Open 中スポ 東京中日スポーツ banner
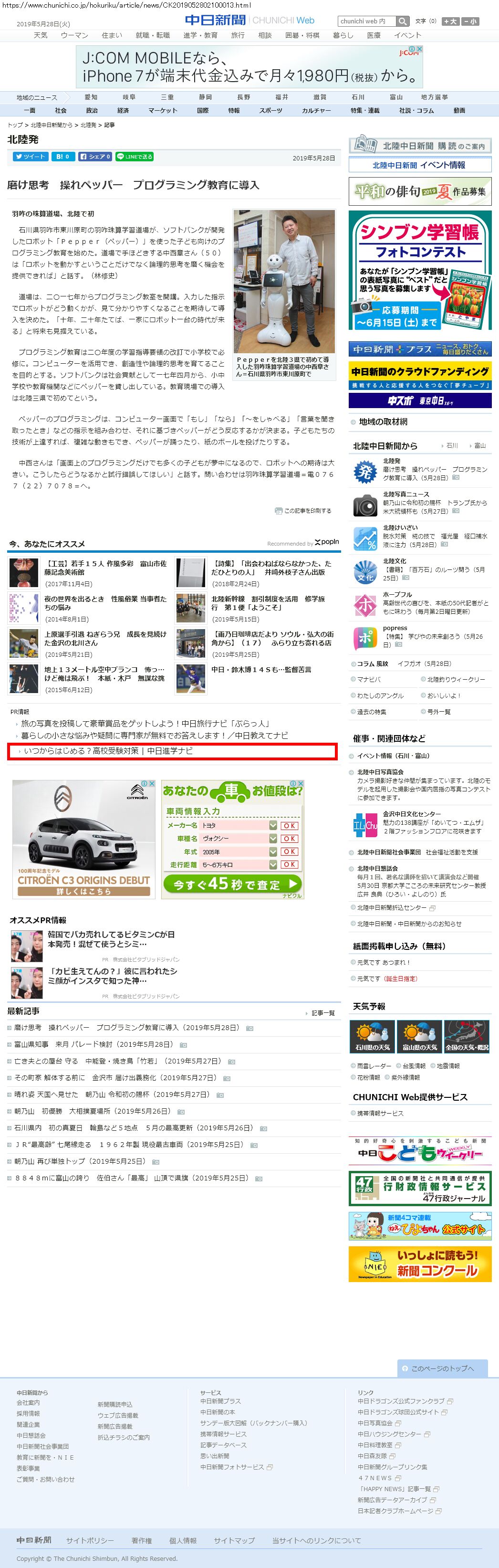Image resolution: width=499 pixels, height=1568 pixels. click(420, 400)
